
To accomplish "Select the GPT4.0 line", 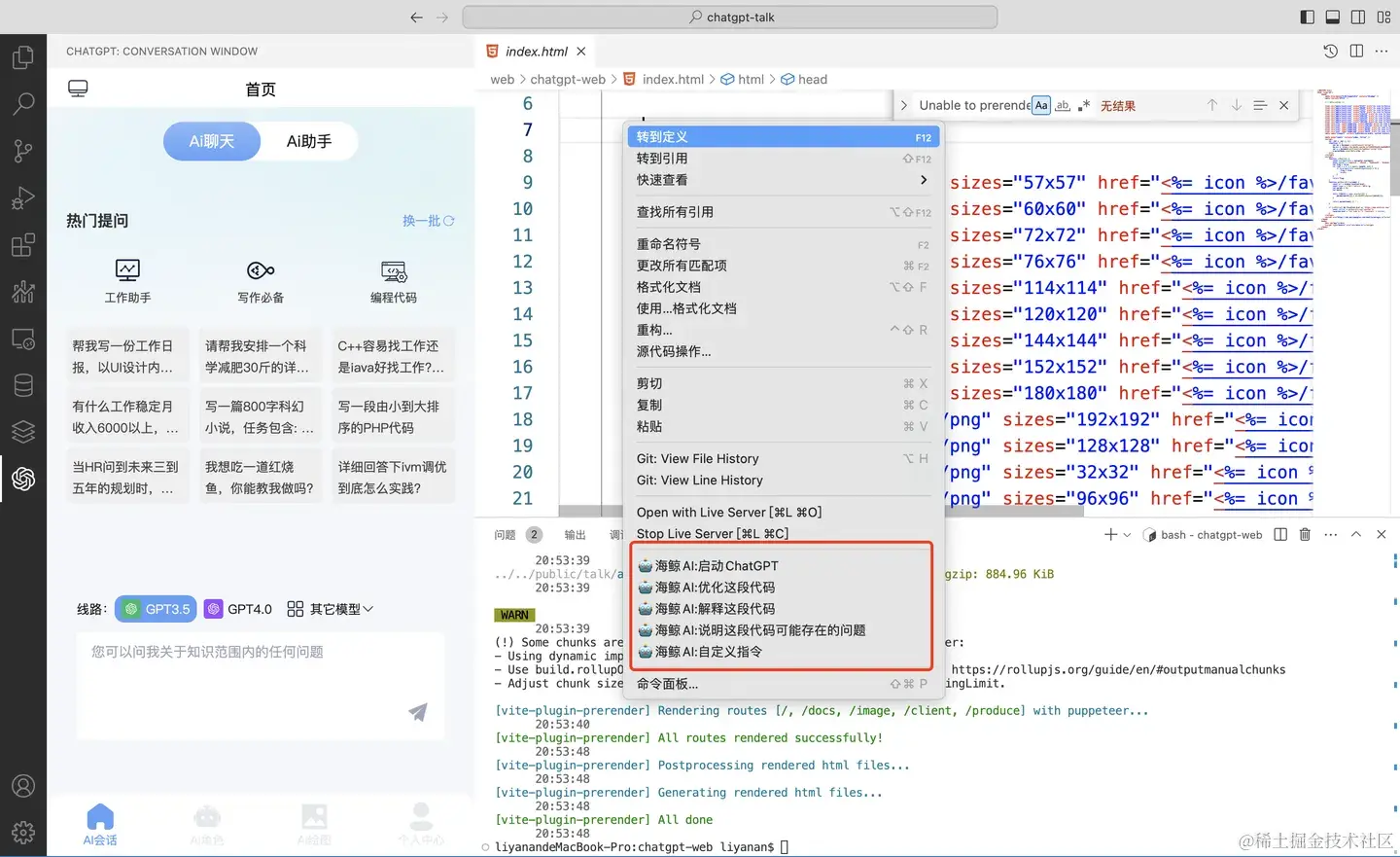I will click(x=239, y=609).
